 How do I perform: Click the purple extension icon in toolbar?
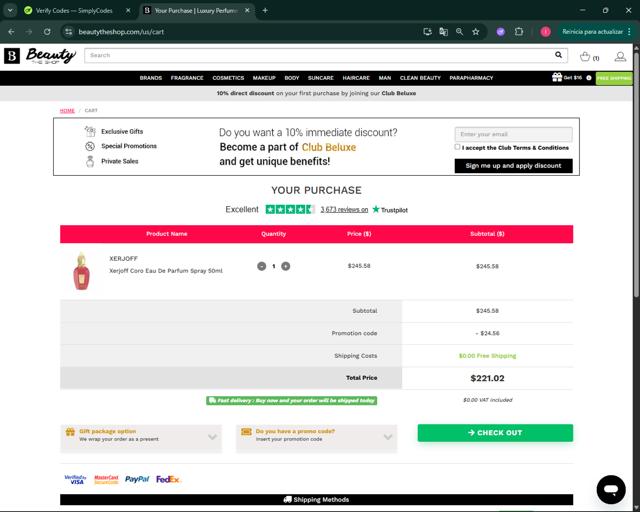pos(500,31)
